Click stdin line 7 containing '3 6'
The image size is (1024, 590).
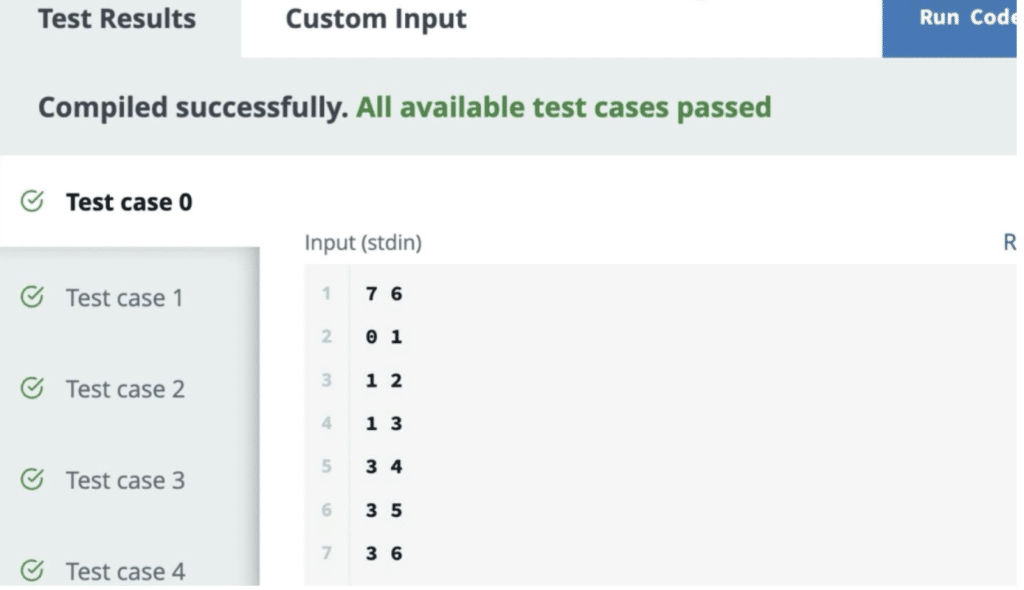click(x=384, y=553)
